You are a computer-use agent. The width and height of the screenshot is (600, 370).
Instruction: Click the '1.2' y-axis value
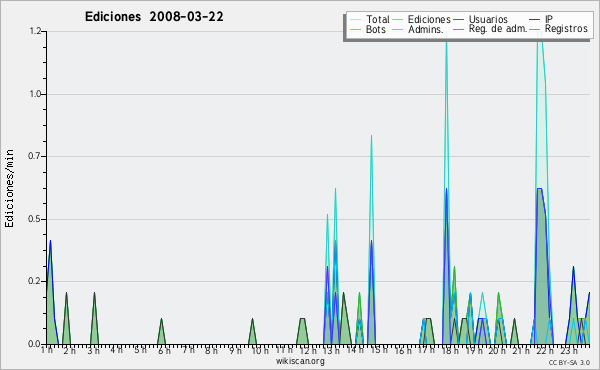(x=35, y=31)
